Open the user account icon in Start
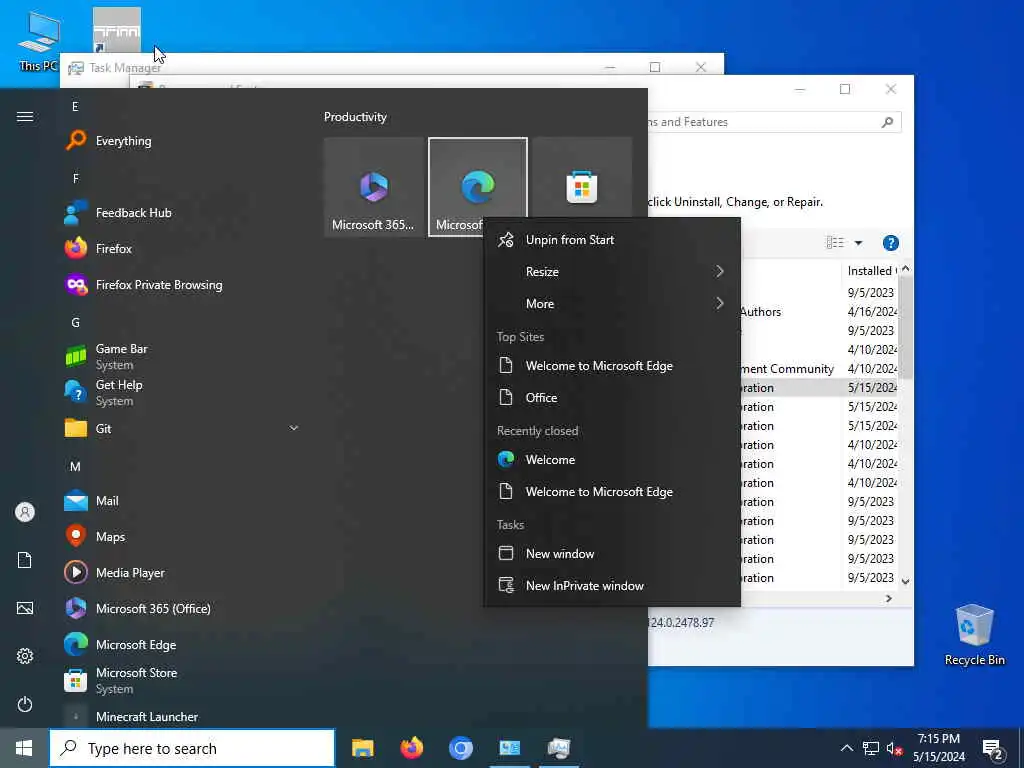Screen dimensions: 1024x768 [25, 512]
